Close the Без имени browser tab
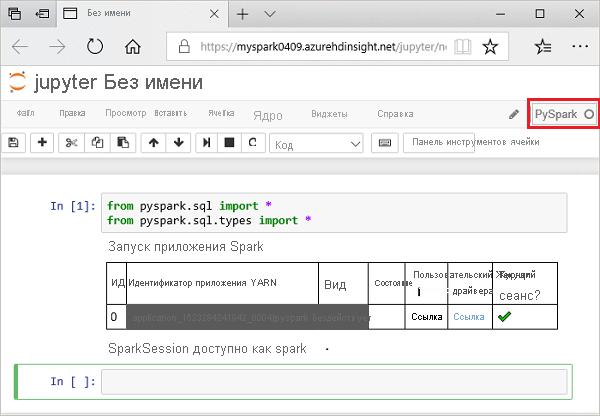Viewport: 600px width, 416px height. pos(214,14)
